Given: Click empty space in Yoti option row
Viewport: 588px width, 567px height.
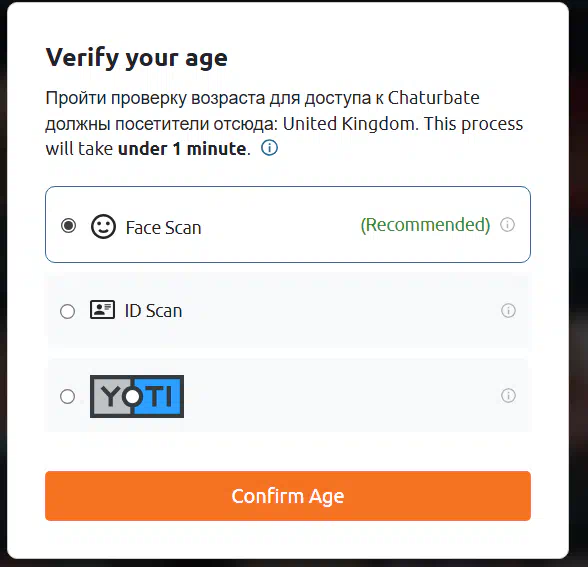Looking at the screenshot, I should click(x=338, y=396).
